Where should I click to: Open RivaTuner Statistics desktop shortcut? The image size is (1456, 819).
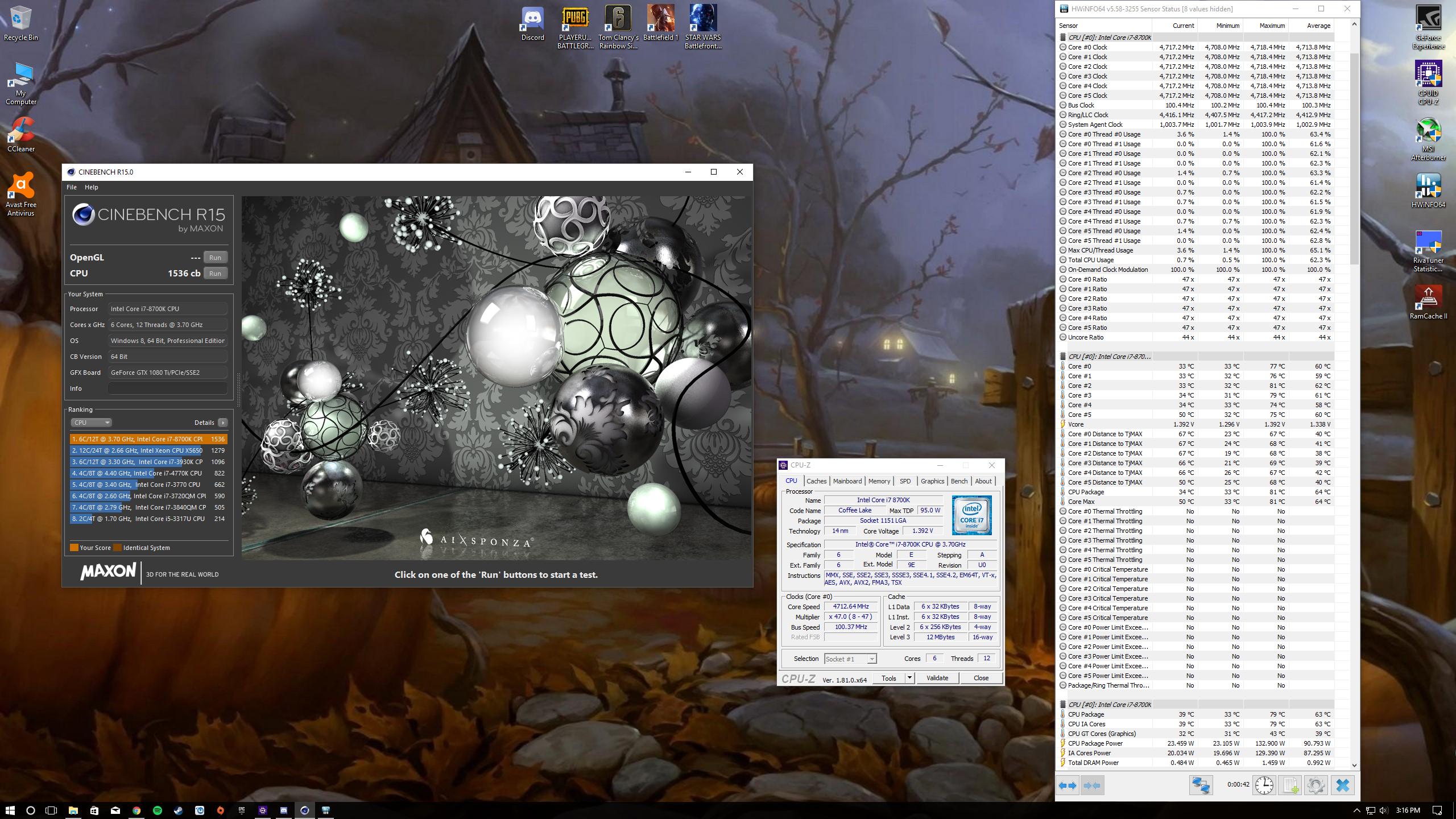1428,250
